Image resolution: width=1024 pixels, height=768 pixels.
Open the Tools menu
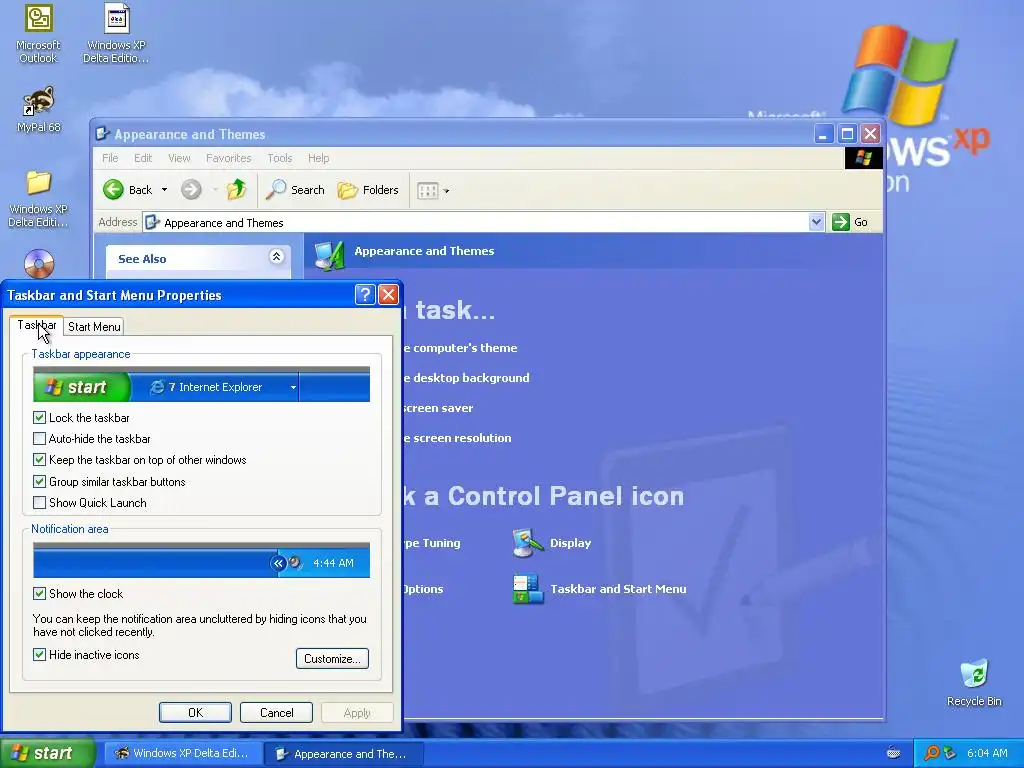280,158
